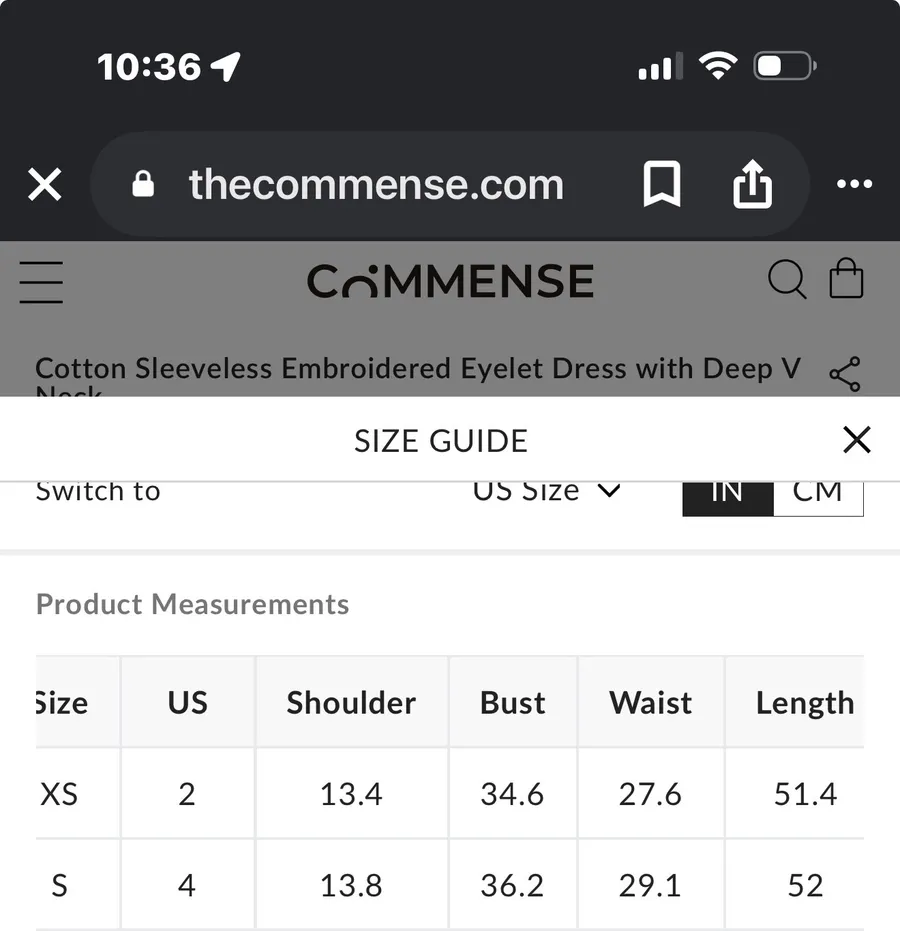Select the XS size row
This screenshot has width=900, height=931.
tap(449, 794)
